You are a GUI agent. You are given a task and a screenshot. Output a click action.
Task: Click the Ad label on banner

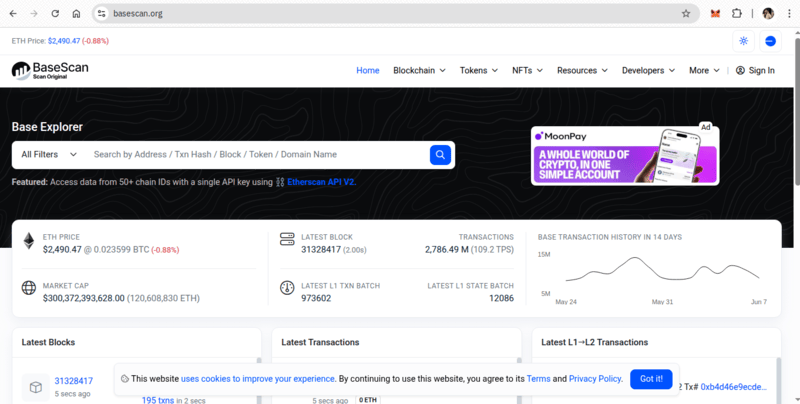pyautogui.click(x=706, y=127)
